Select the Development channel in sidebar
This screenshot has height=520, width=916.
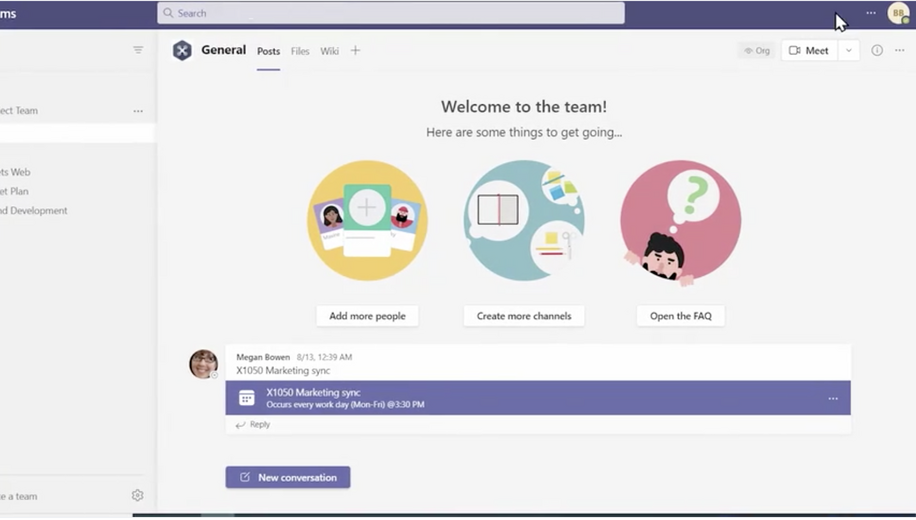point(34,210)
